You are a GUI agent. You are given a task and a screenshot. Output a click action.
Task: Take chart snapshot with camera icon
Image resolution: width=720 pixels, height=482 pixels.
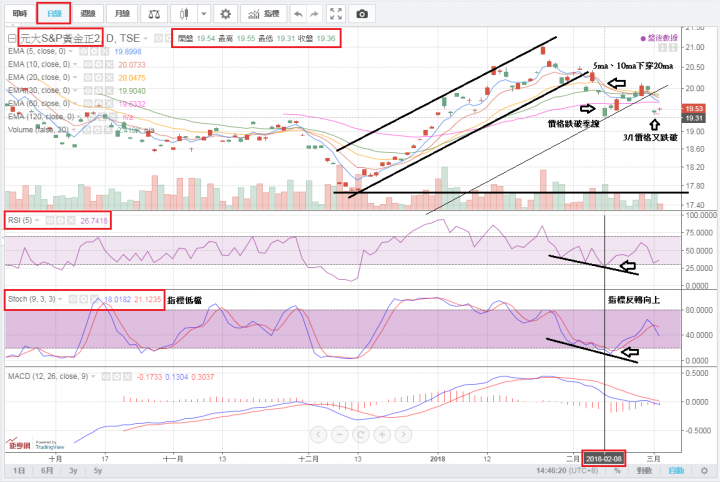tap(362, 14)
